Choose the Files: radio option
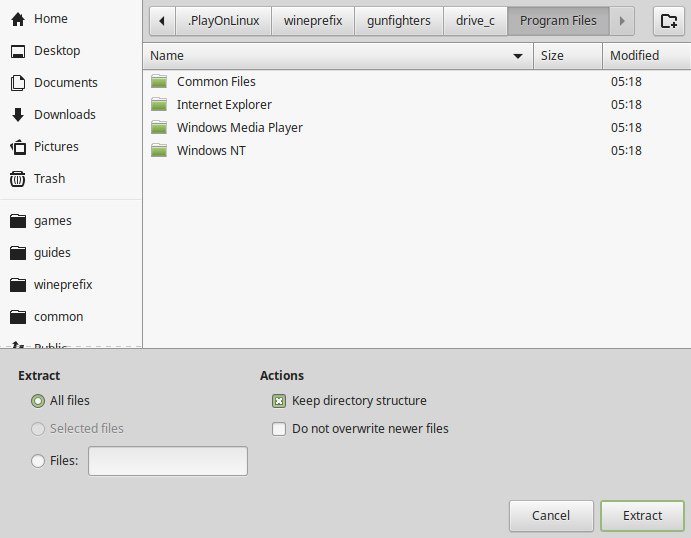 (38, 461)
